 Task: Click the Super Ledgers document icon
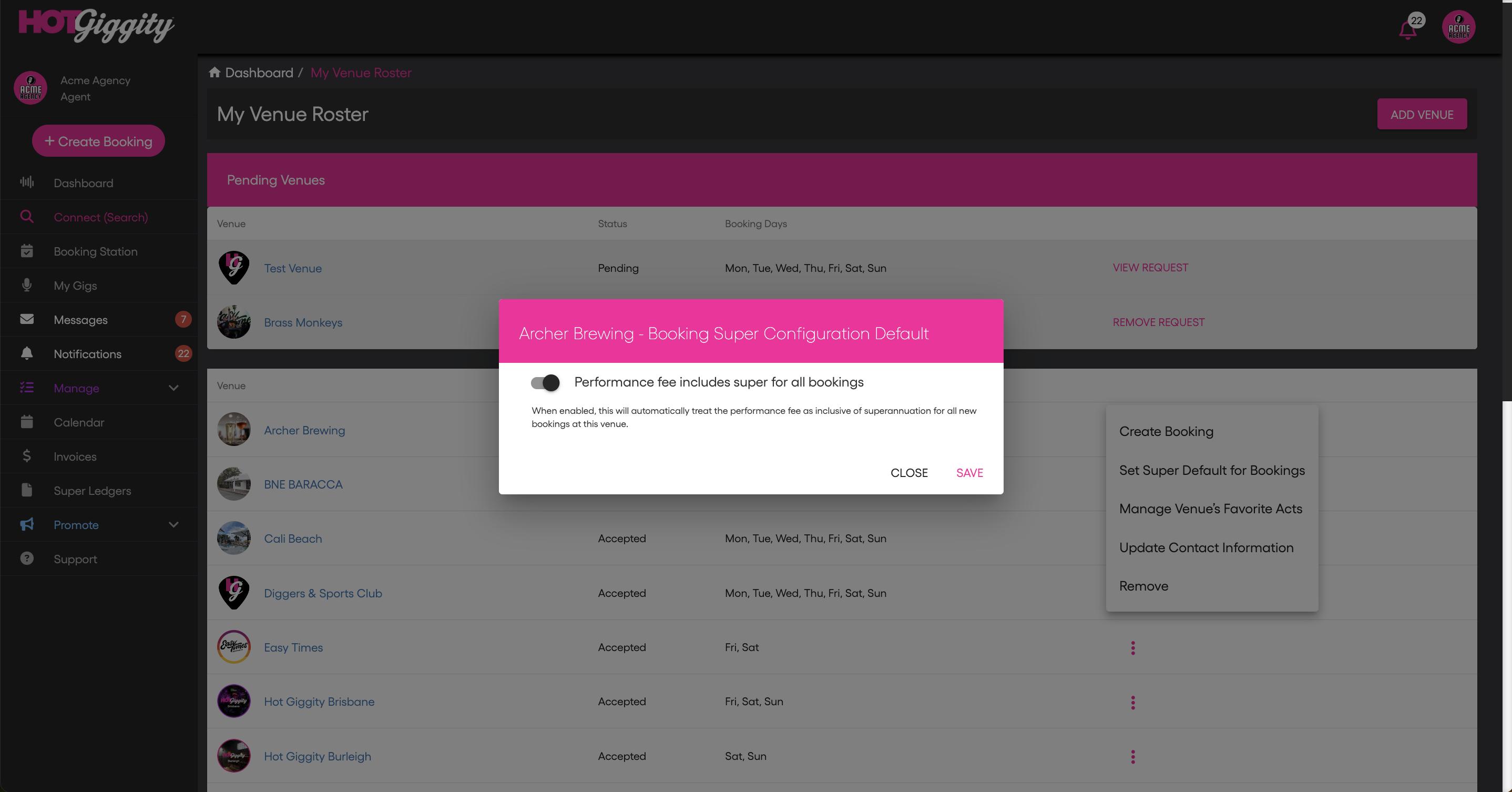tap(26, 490)
